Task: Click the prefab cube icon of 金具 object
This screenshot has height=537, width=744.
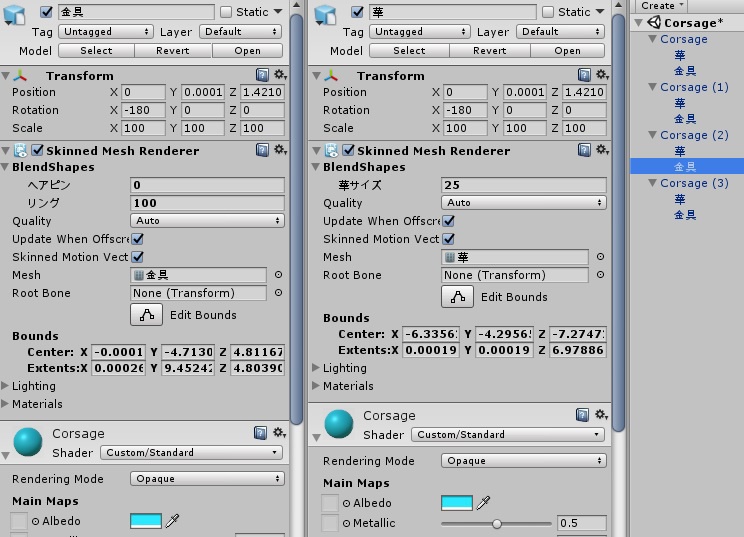Action: (14, 14)
